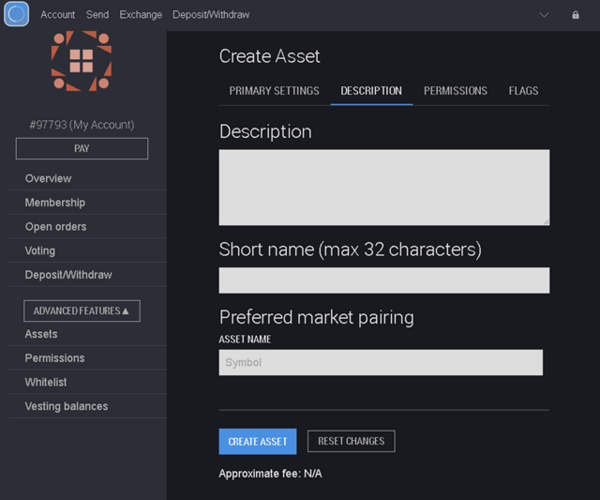Switch to the Permissions tab
The width and height of the screenshot is (600, 500).
(455, 91)
